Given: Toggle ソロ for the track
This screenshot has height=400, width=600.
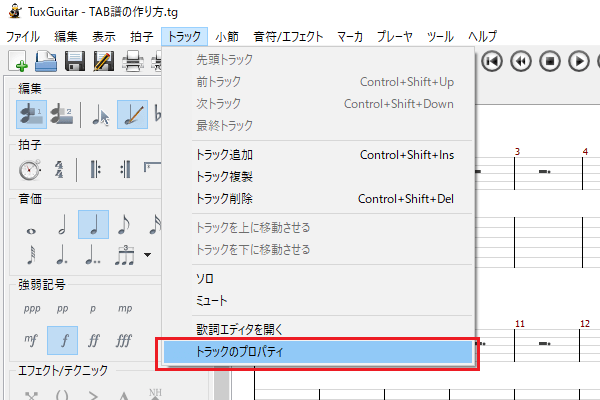Looking at the screenshot, I should [318, 279].
